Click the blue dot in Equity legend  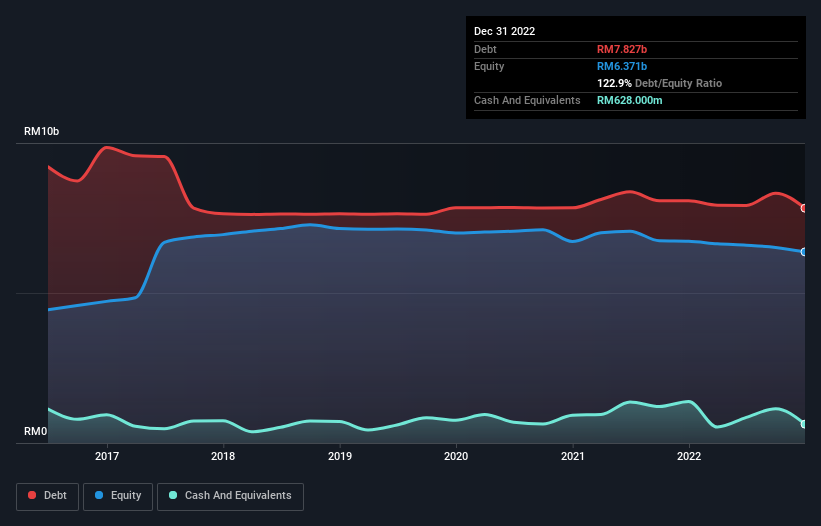tap(99, 495)
